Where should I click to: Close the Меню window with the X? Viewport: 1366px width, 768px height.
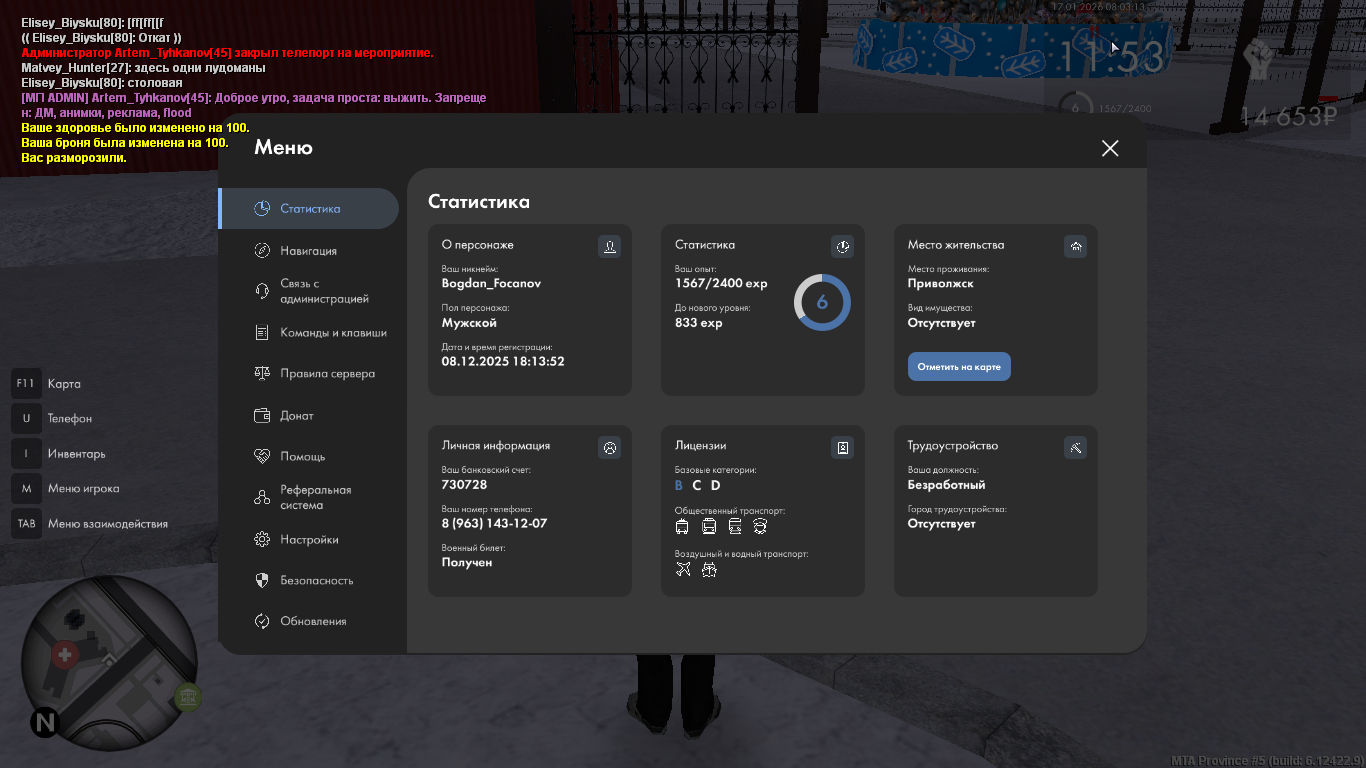(1109, 148)
